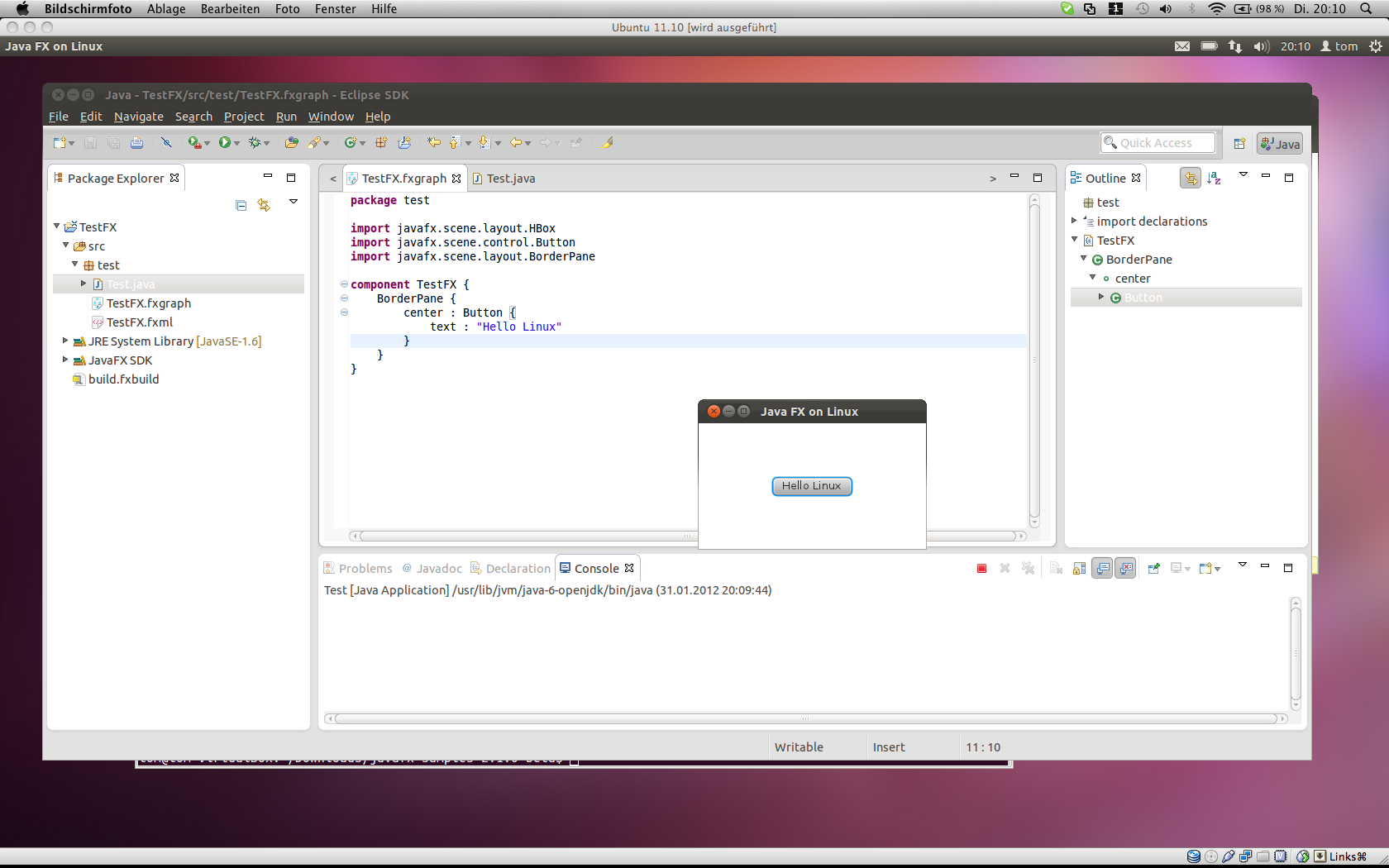
Task: Toggle Scroll Lock in Console toolbar
Action: coord(1079,569)
